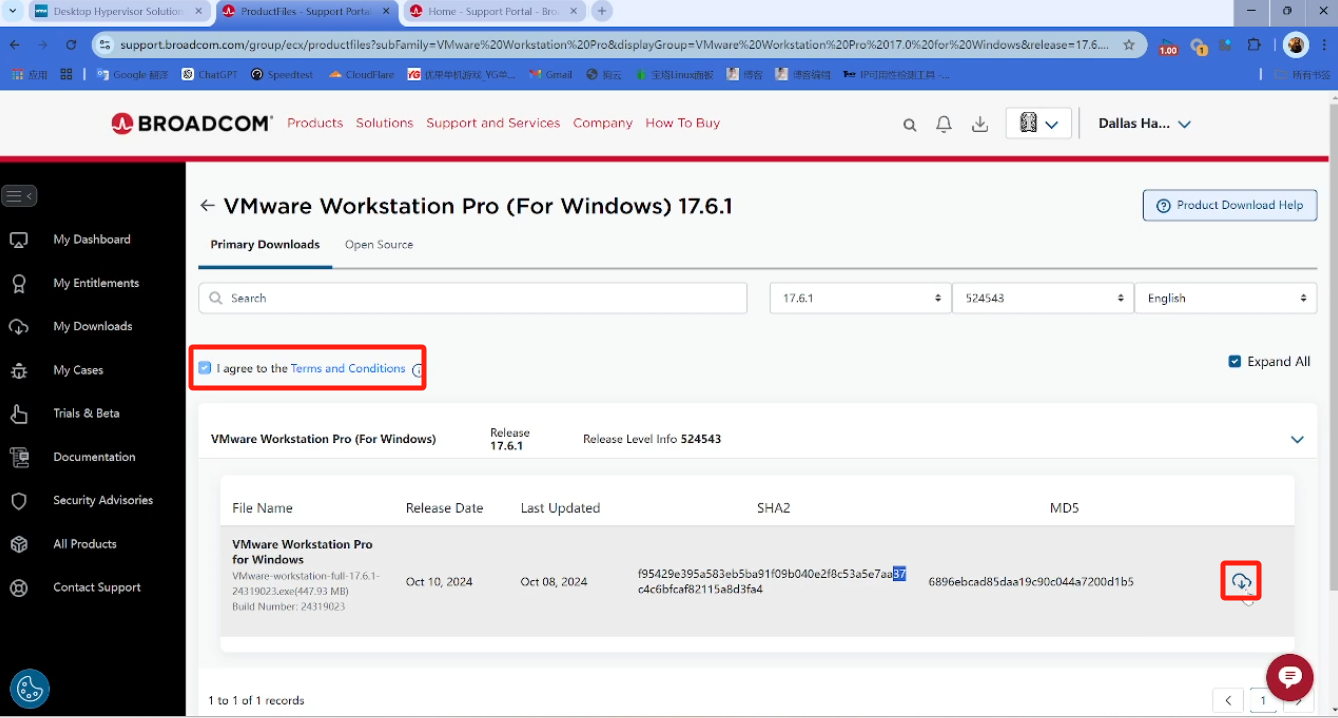Open My Downloads cloud icon
Viewport: 1338px width, 718px height.
[x=19, y=327]
